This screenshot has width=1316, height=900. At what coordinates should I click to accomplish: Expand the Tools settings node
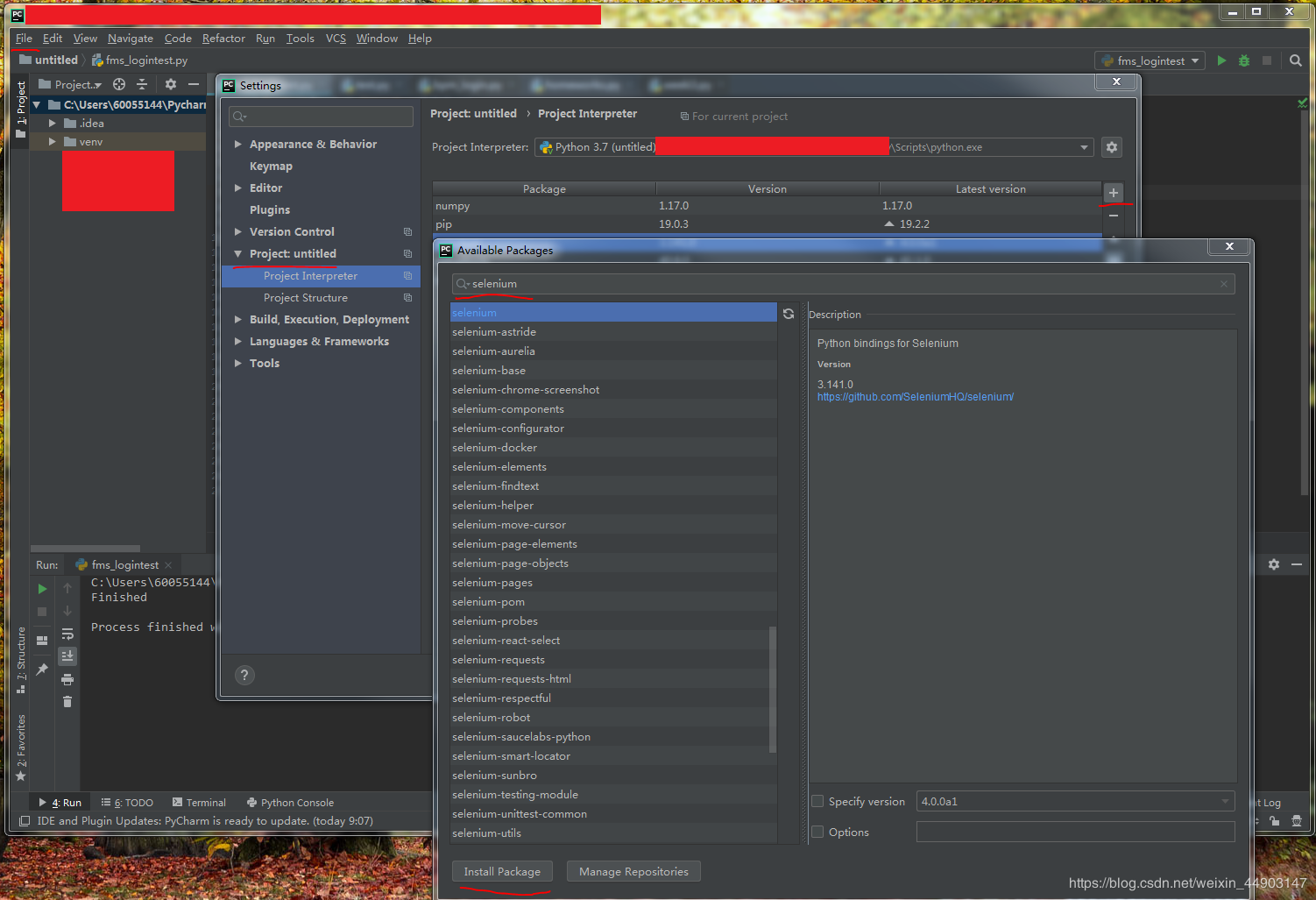coord(237,363)
